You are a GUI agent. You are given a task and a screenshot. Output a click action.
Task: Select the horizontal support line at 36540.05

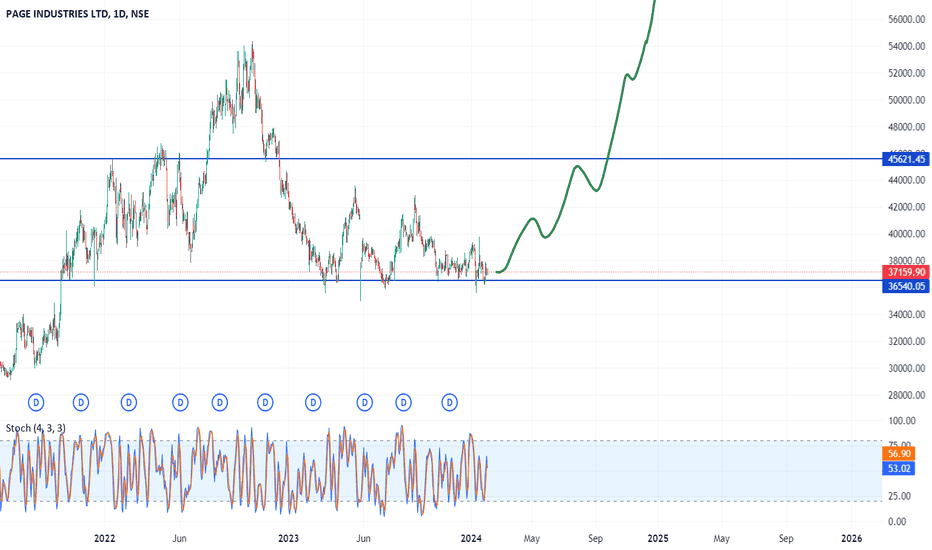tap(441, 281)
